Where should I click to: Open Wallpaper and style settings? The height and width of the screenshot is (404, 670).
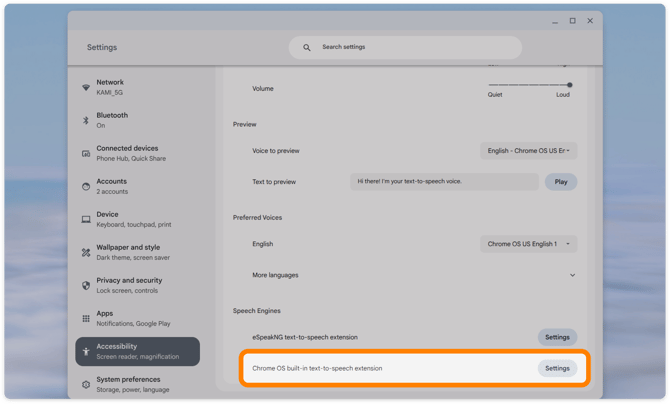pyautogui.click(x=138, y=252)
